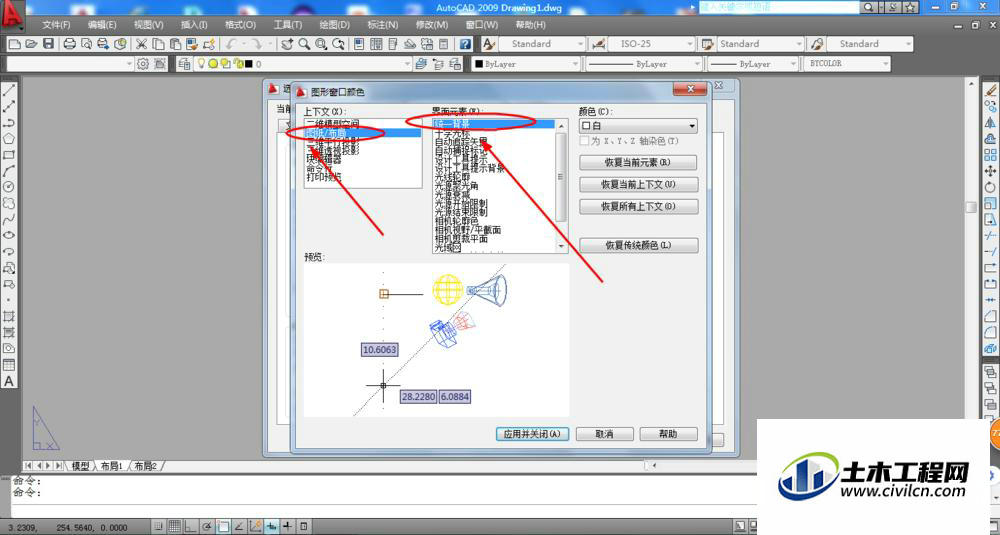Select the Line tool in draw toolbar
1000x535 pixels.
click(9, 91)
